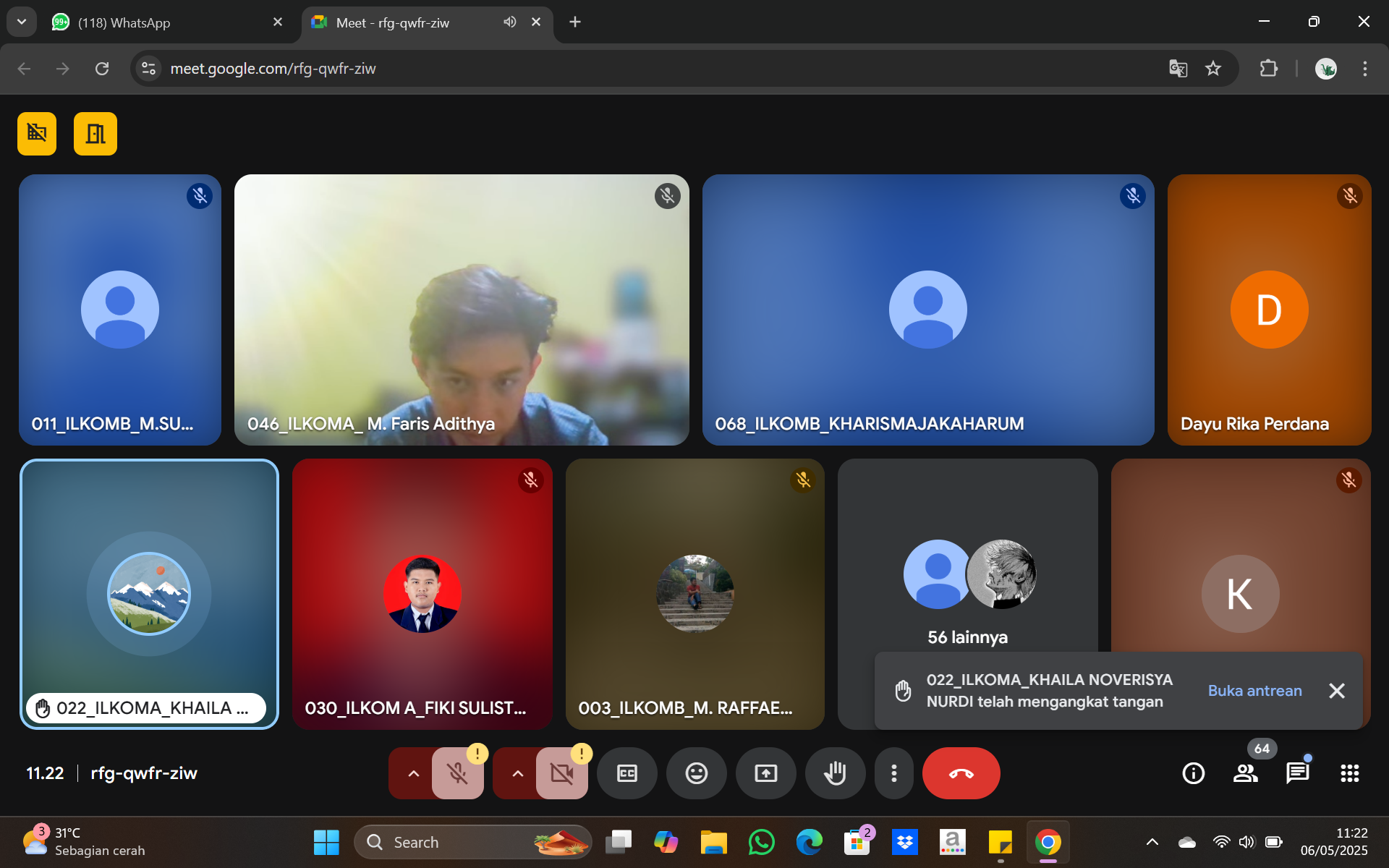1389x868 pixels.
Task: Toggle the disabled camera button
Action: tap(561, 773)
